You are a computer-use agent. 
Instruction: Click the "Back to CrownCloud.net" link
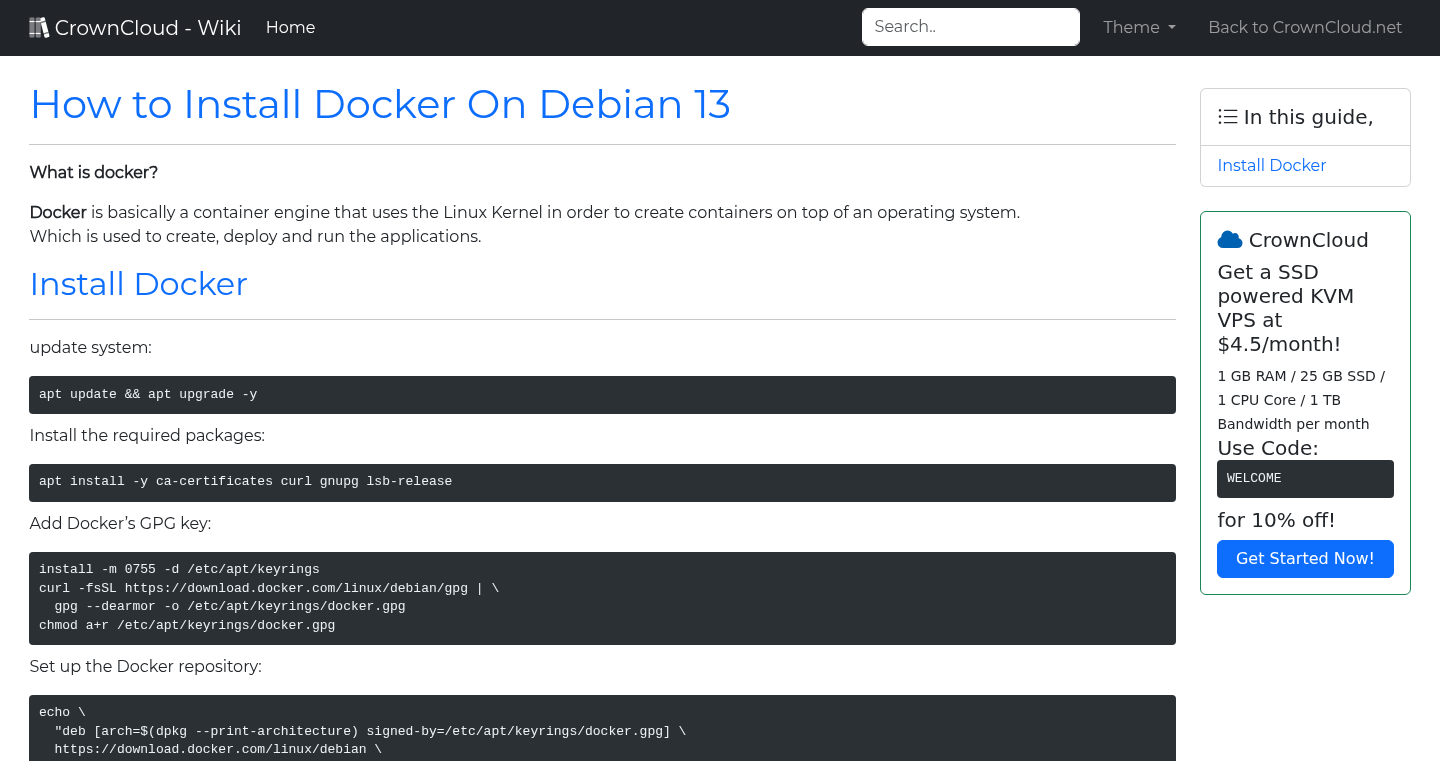pos(1305,27)
